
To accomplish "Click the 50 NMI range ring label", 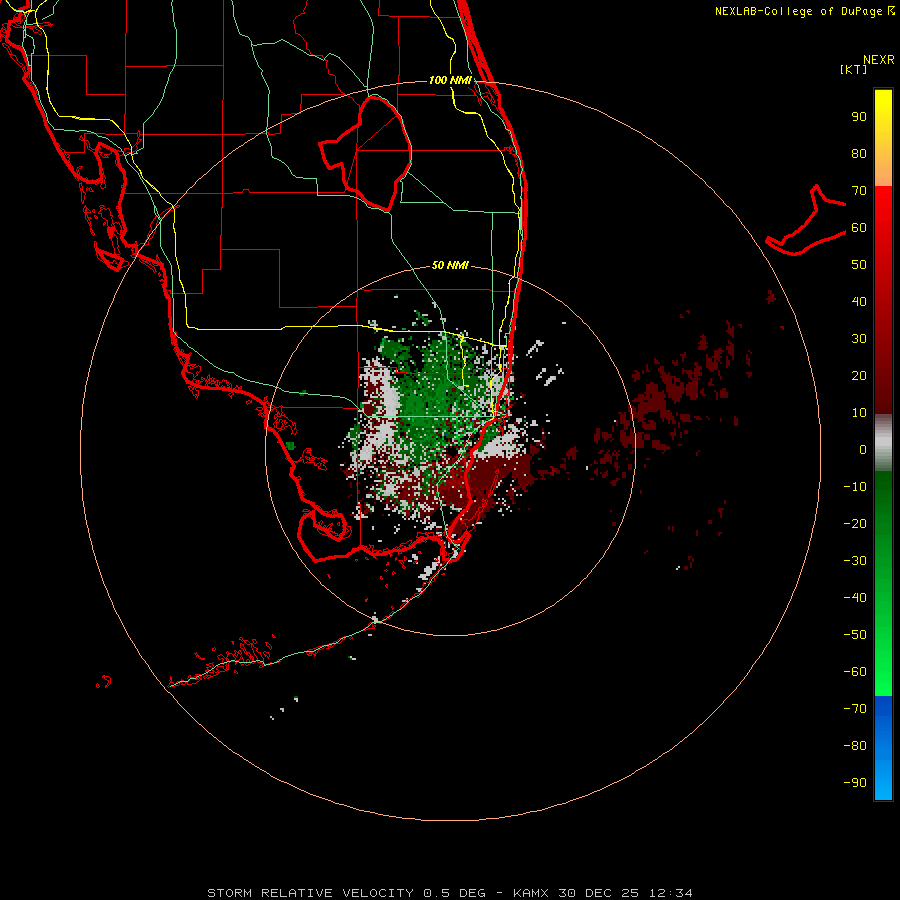I will coord(450,265).
